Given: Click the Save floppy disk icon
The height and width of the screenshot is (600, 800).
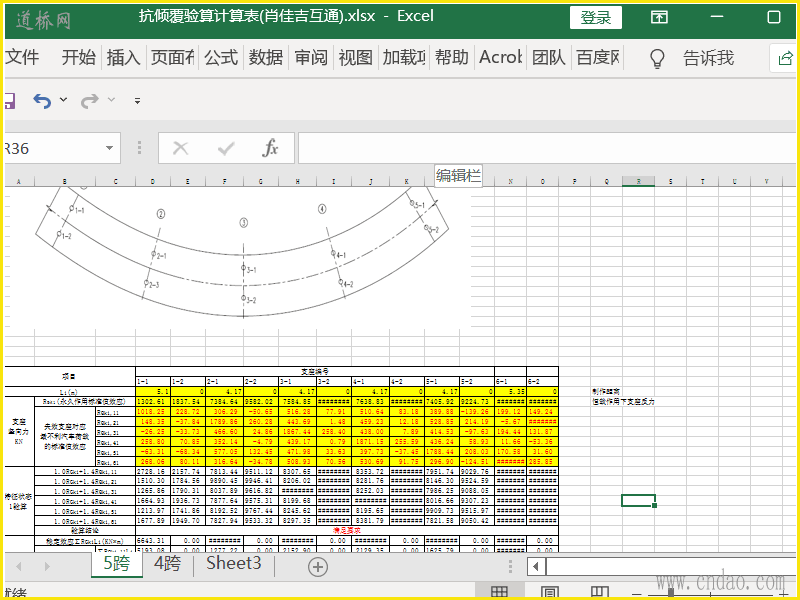Looking at the screenshot, I should (8, 100).
